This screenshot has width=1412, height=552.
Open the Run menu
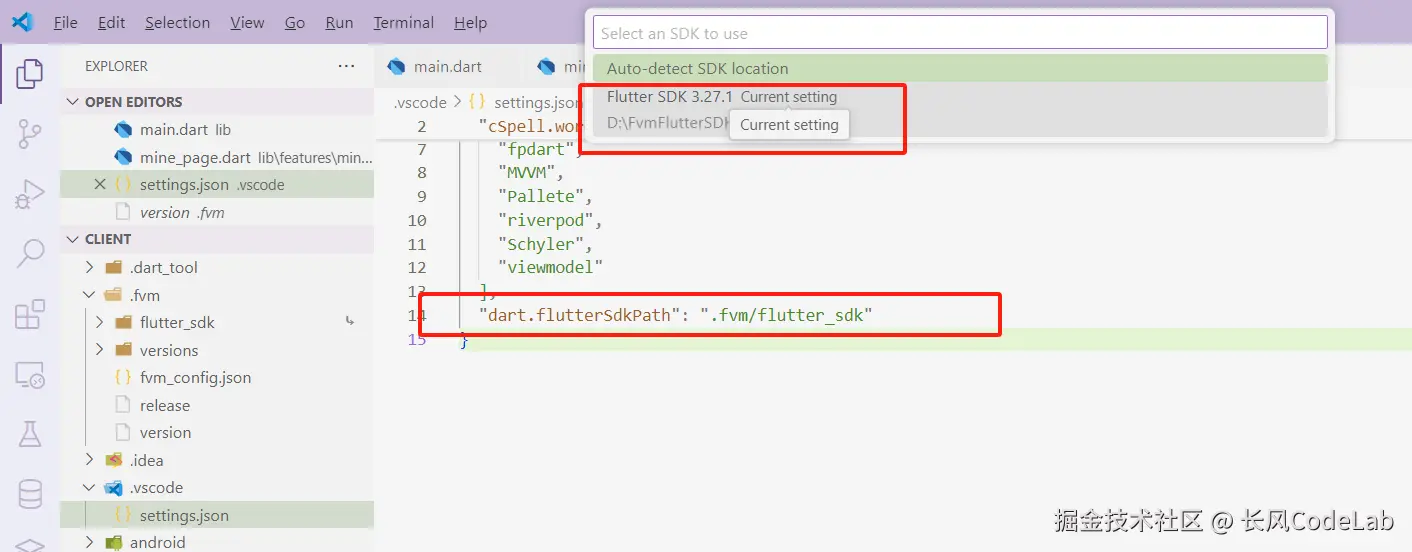(339, 22)
